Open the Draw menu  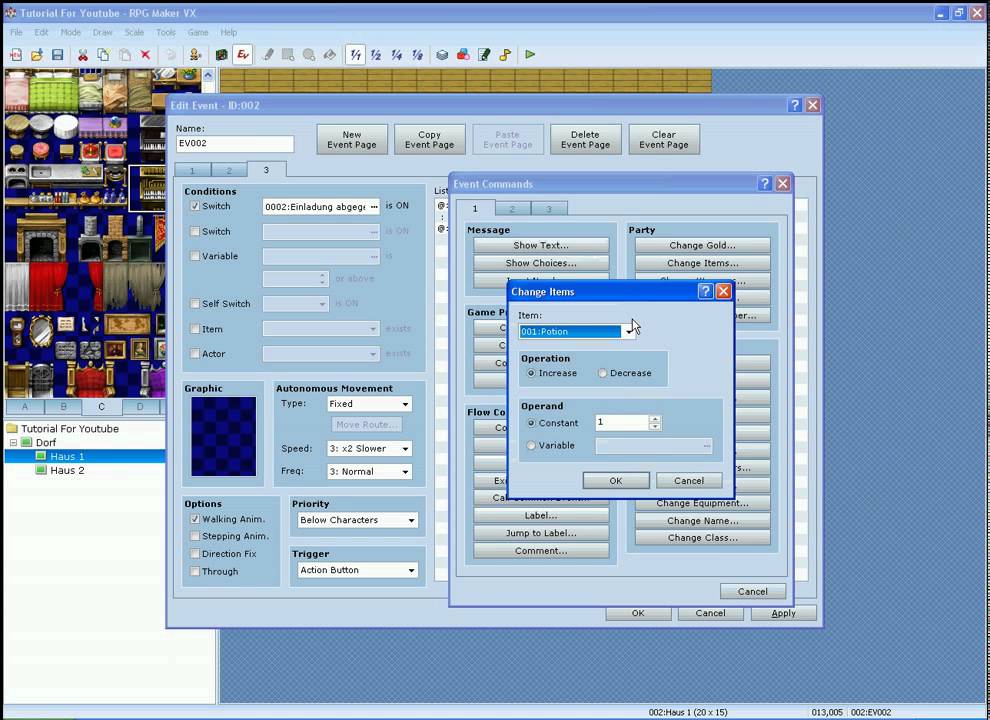click(x=102, y=32)
